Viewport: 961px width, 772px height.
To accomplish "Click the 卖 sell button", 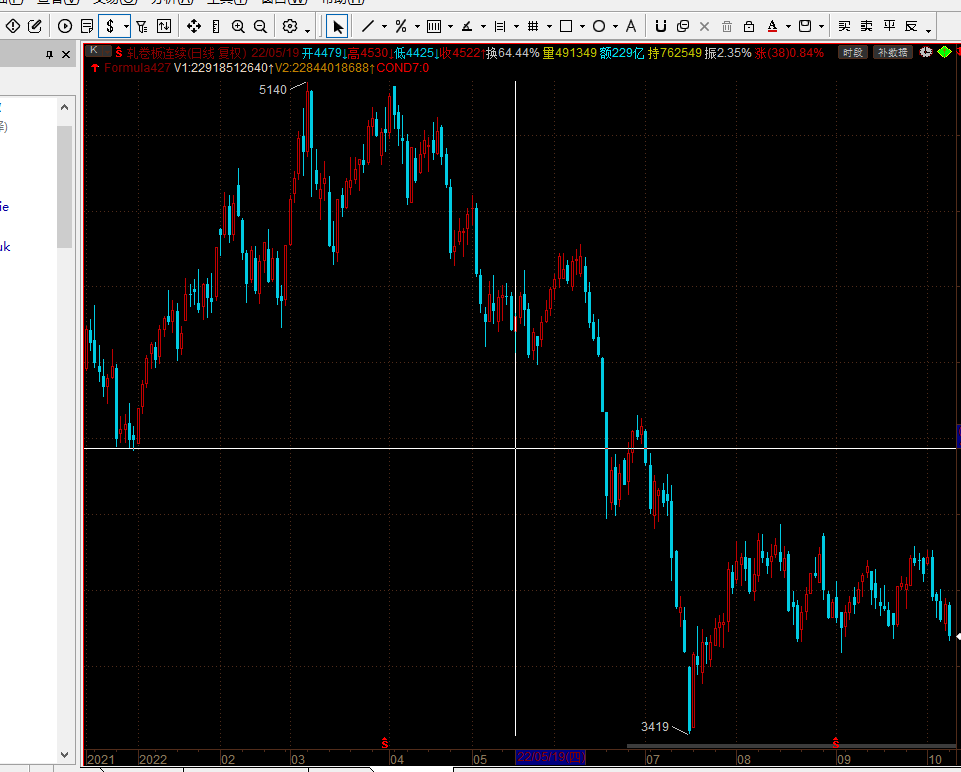I will point(867,26).
